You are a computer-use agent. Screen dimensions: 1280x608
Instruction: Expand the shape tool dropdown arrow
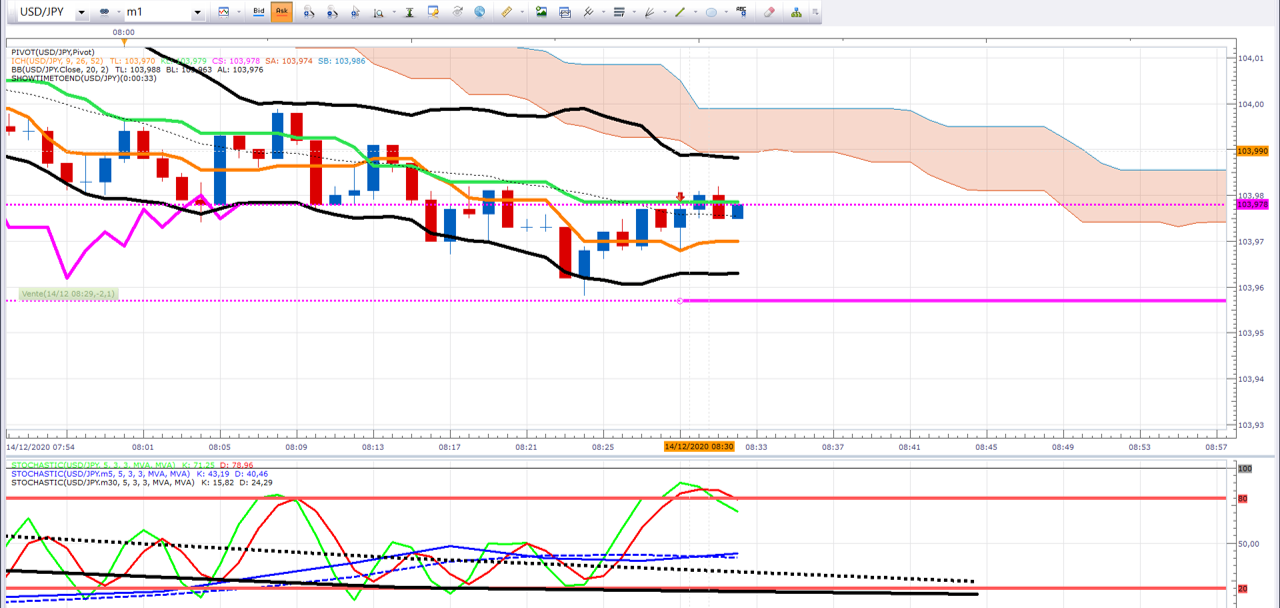point(726,12)
